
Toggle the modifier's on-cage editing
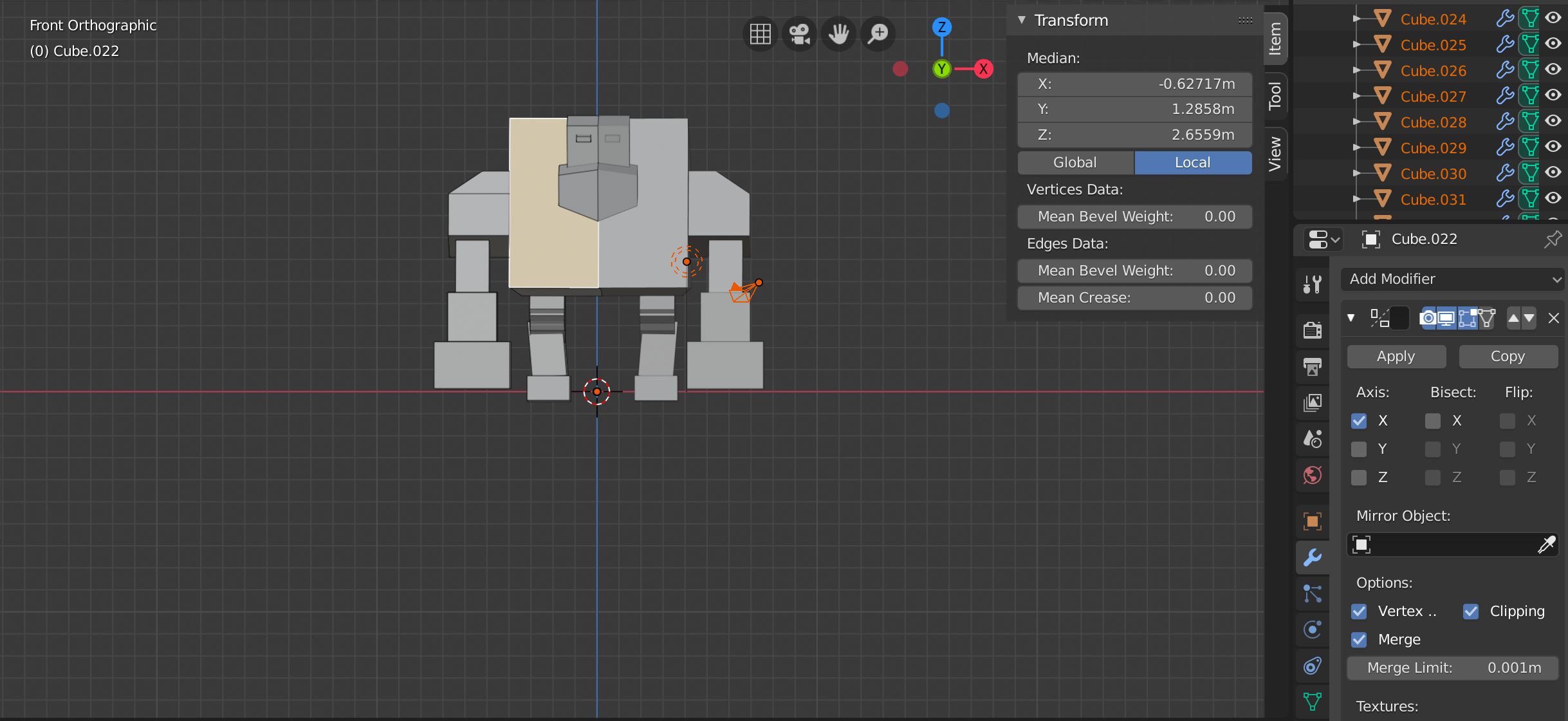click(x=1486, y=318)
